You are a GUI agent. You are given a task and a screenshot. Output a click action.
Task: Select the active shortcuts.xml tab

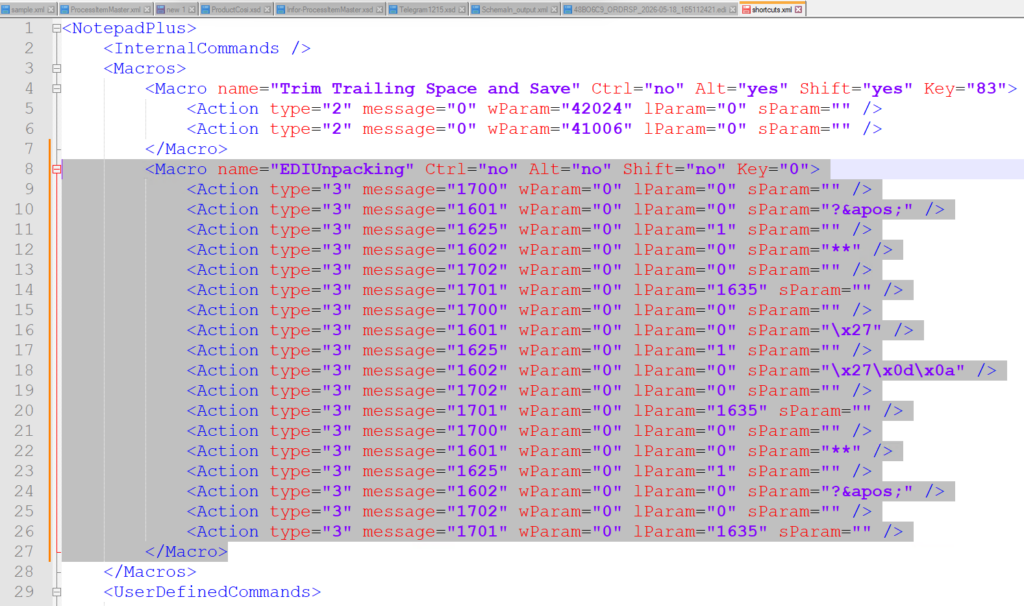[x=771, y=9]
